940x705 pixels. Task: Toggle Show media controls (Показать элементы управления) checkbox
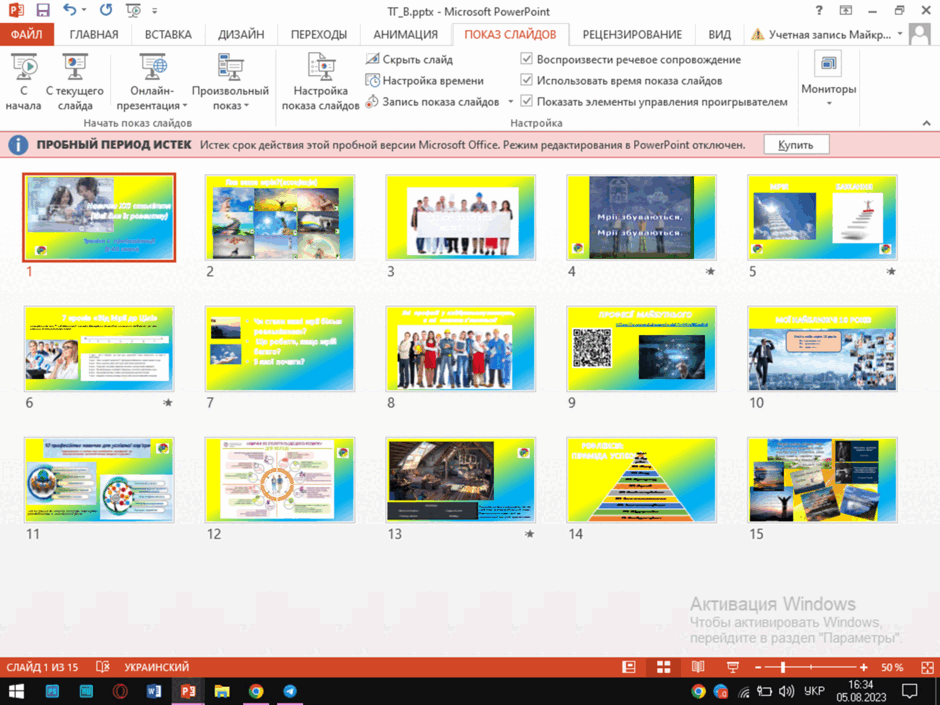pyautogui.click(x=526, y=101)
